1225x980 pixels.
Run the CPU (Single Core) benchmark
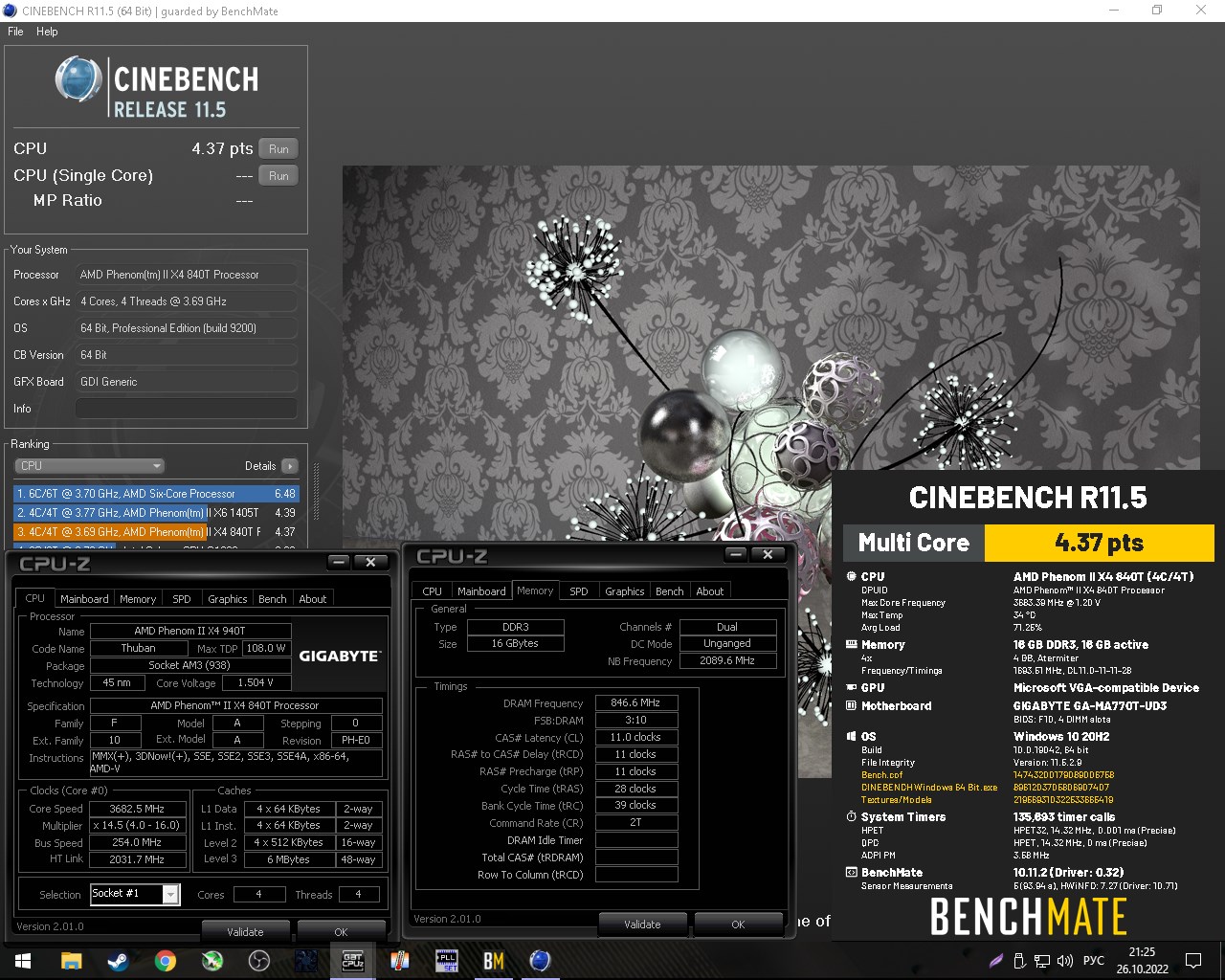pyautogui.click(x=278, y=175)
